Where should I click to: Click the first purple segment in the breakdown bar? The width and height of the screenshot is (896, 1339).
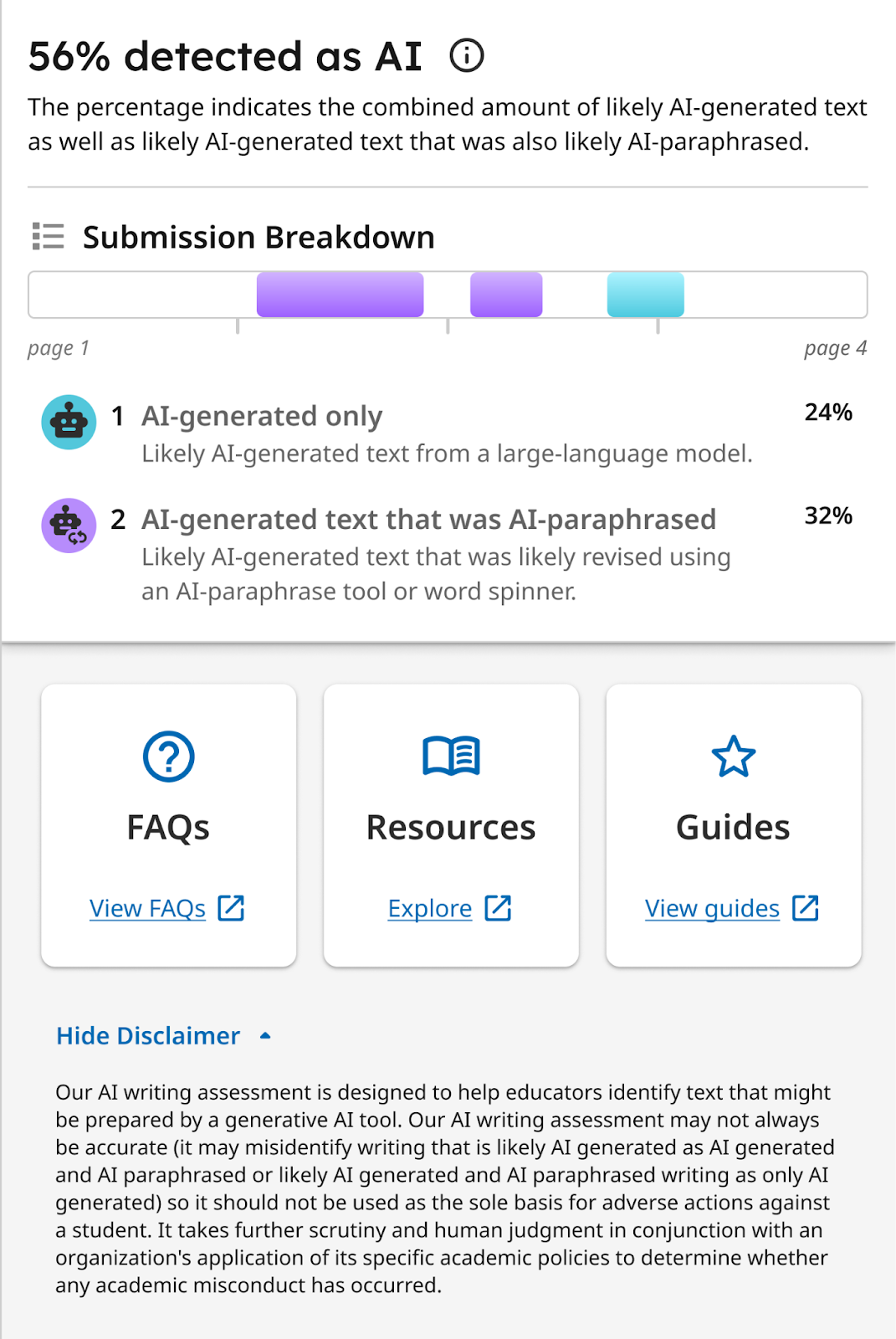coord(339,295)
